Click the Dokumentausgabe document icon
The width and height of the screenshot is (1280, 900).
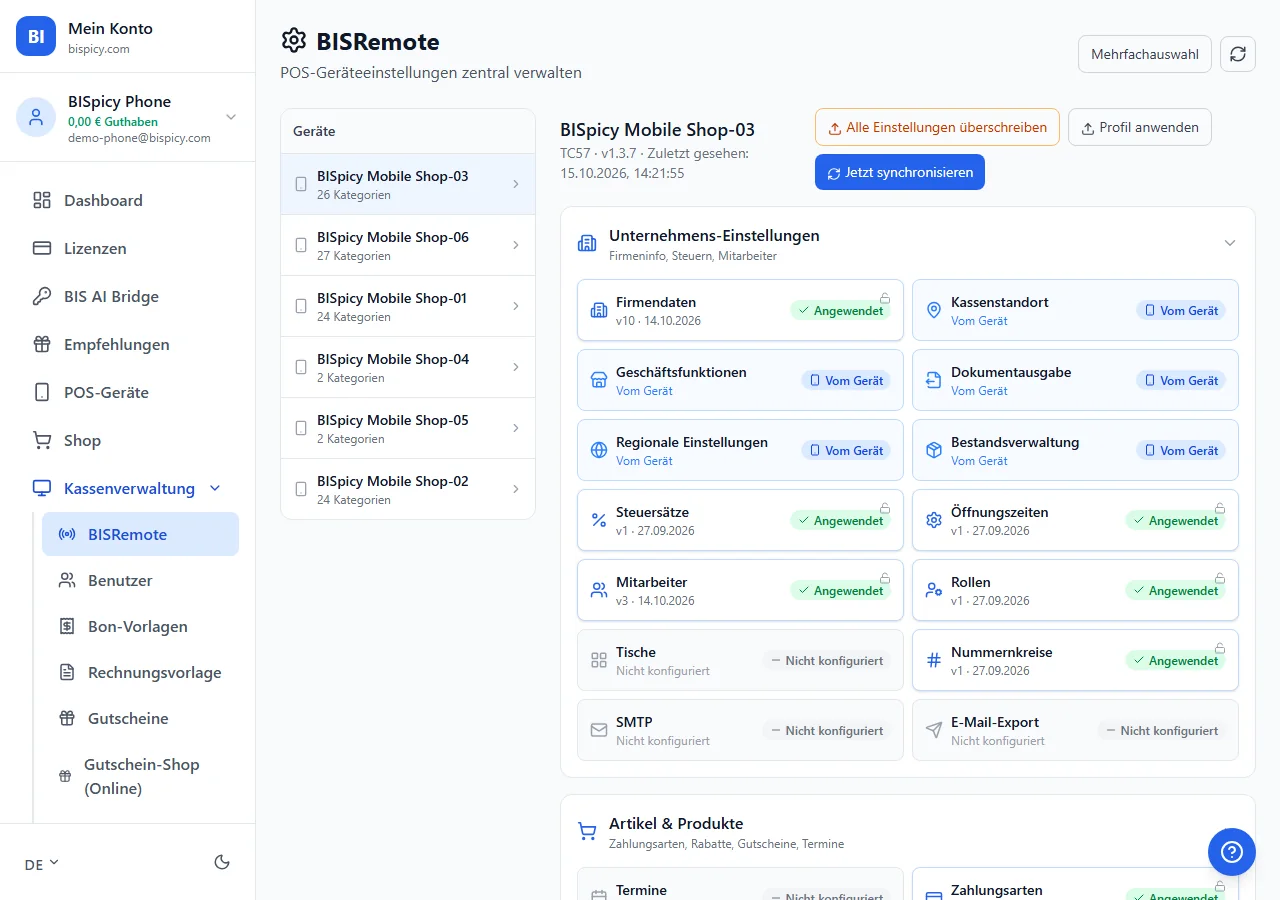tap(934, 380)
